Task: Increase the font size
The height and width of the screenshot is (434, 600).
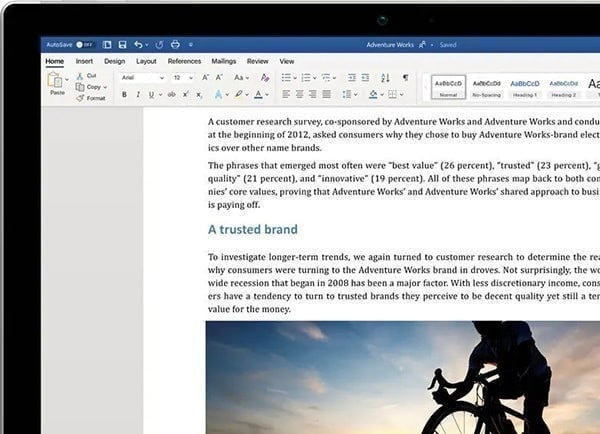Action: click(x=205, y=77)
